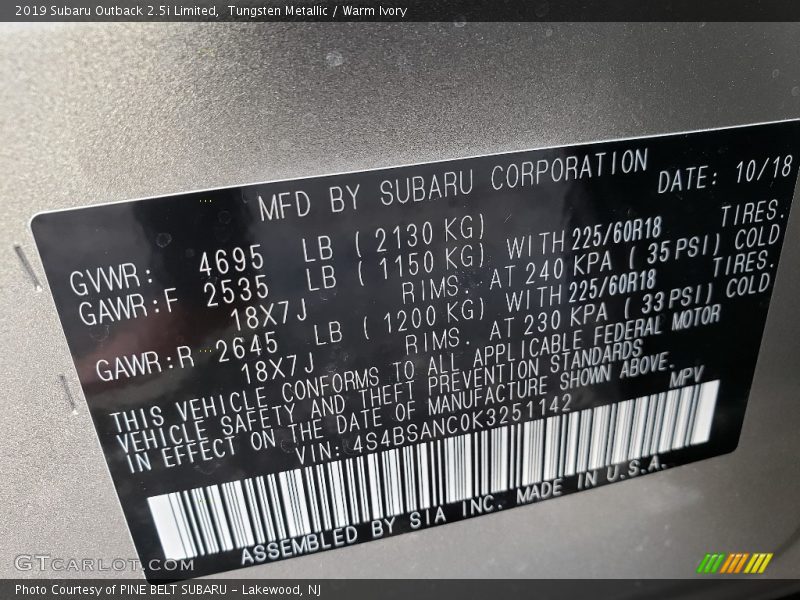800x600 pixels.
Task: Click the DATE: 10/18 text
Action: tap(725, 173)
